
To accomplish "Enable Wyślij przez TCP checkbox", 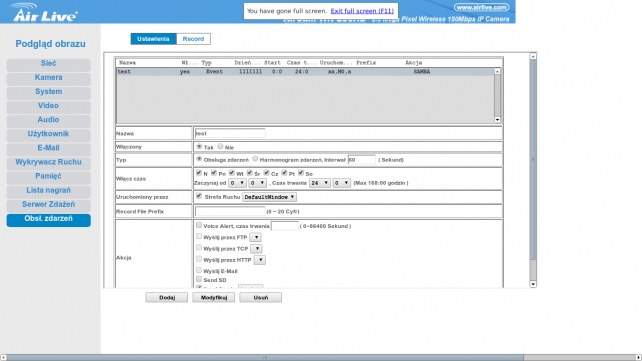I will click(x=199, y=248).
